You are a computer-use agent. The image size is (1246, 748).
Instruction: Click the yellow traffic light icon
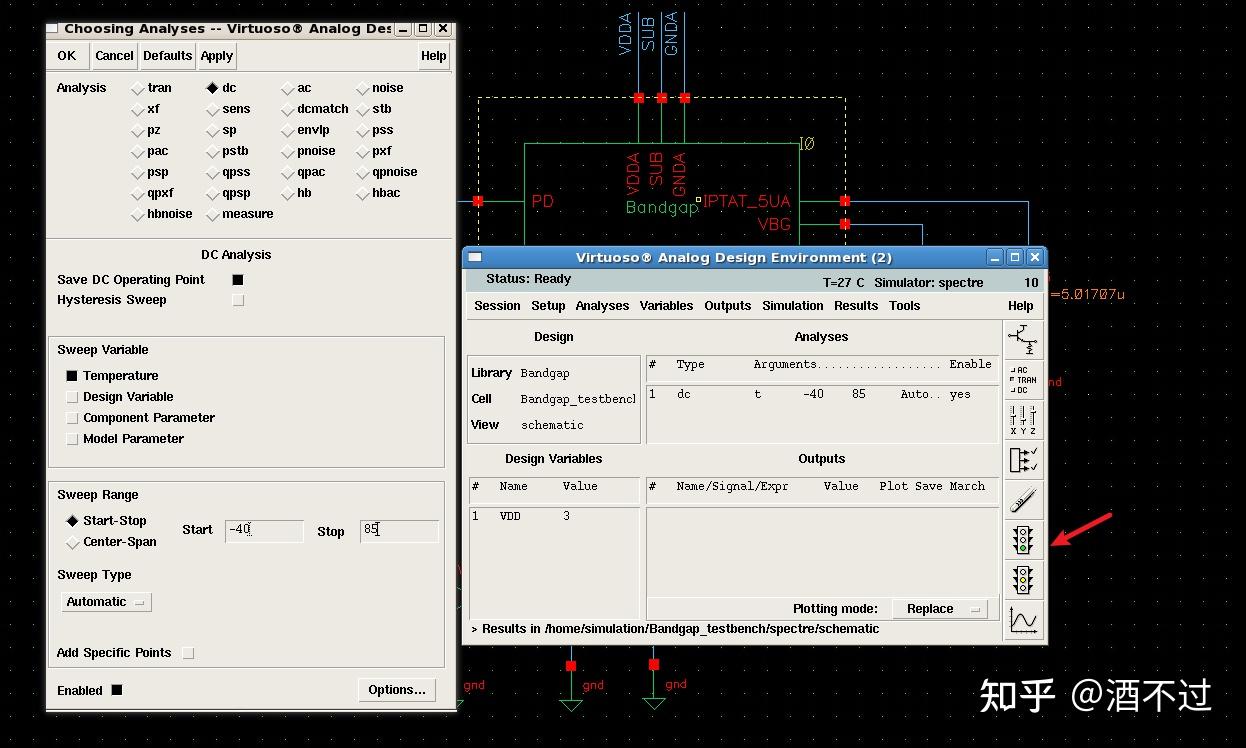(1023, 580)
